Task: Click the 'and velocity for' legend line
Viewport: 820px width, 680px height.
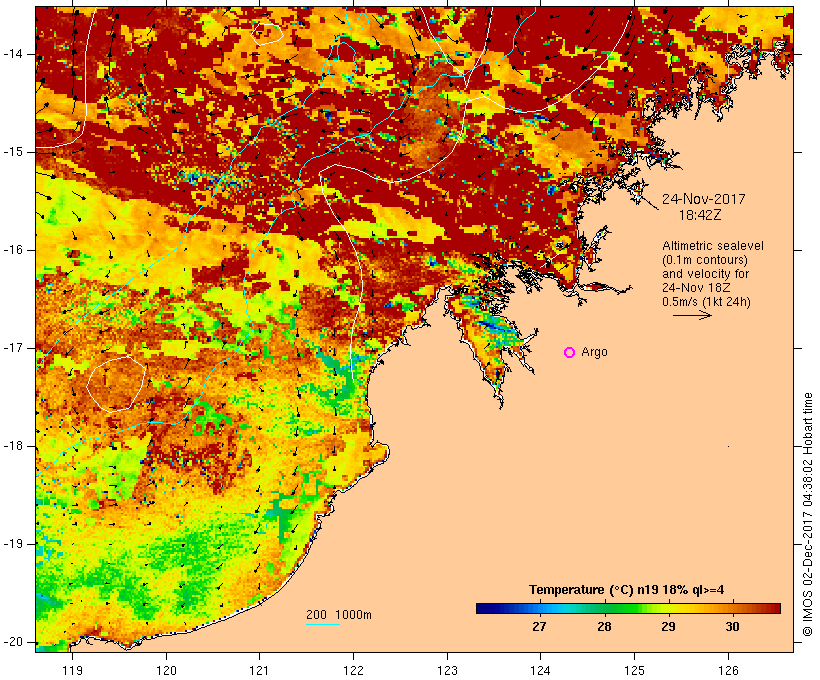Action: [705, 274]
